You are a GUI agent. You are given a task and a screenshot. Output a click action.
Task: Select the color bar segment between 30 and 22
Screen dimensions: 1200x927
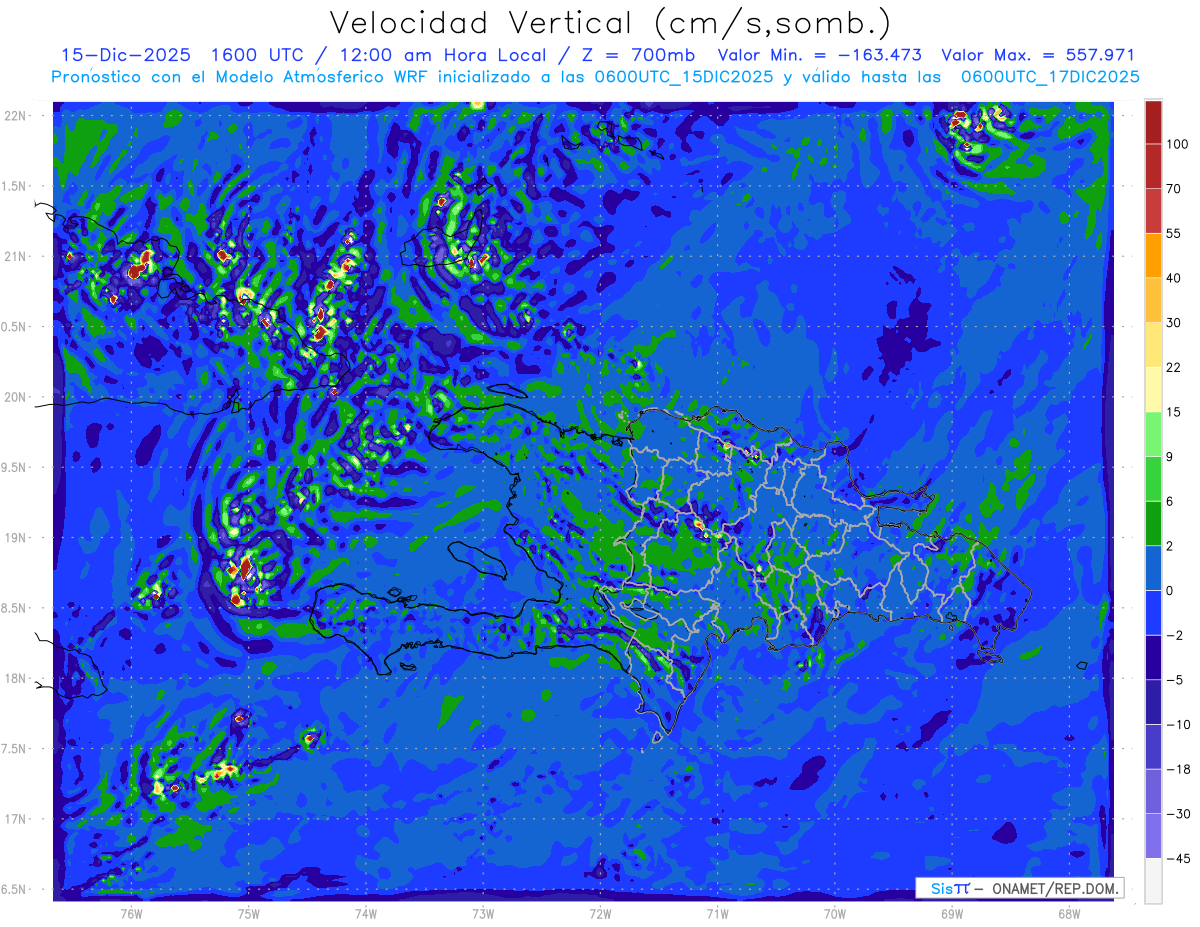pyautogui.click(x=1153, y=345)
